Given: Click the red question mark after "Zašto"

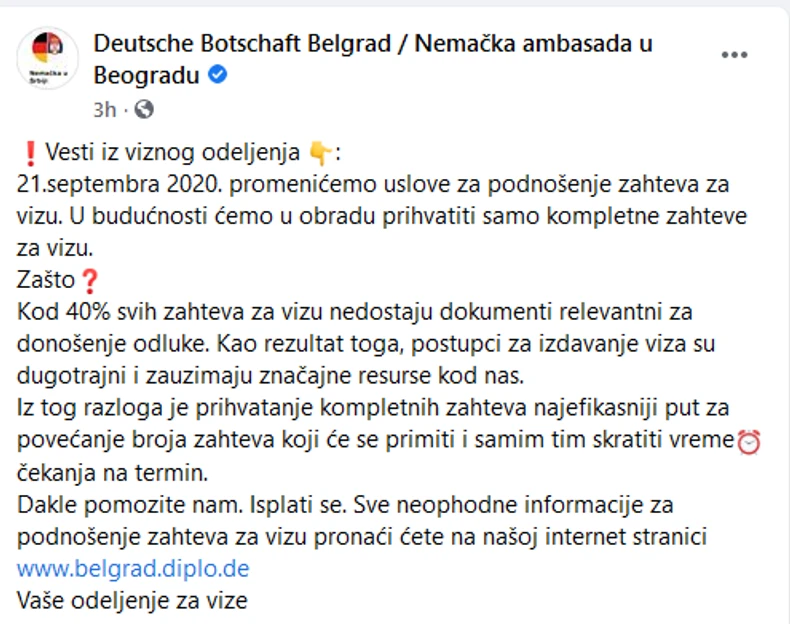Looking at the screenshot, I should (89, 281).
